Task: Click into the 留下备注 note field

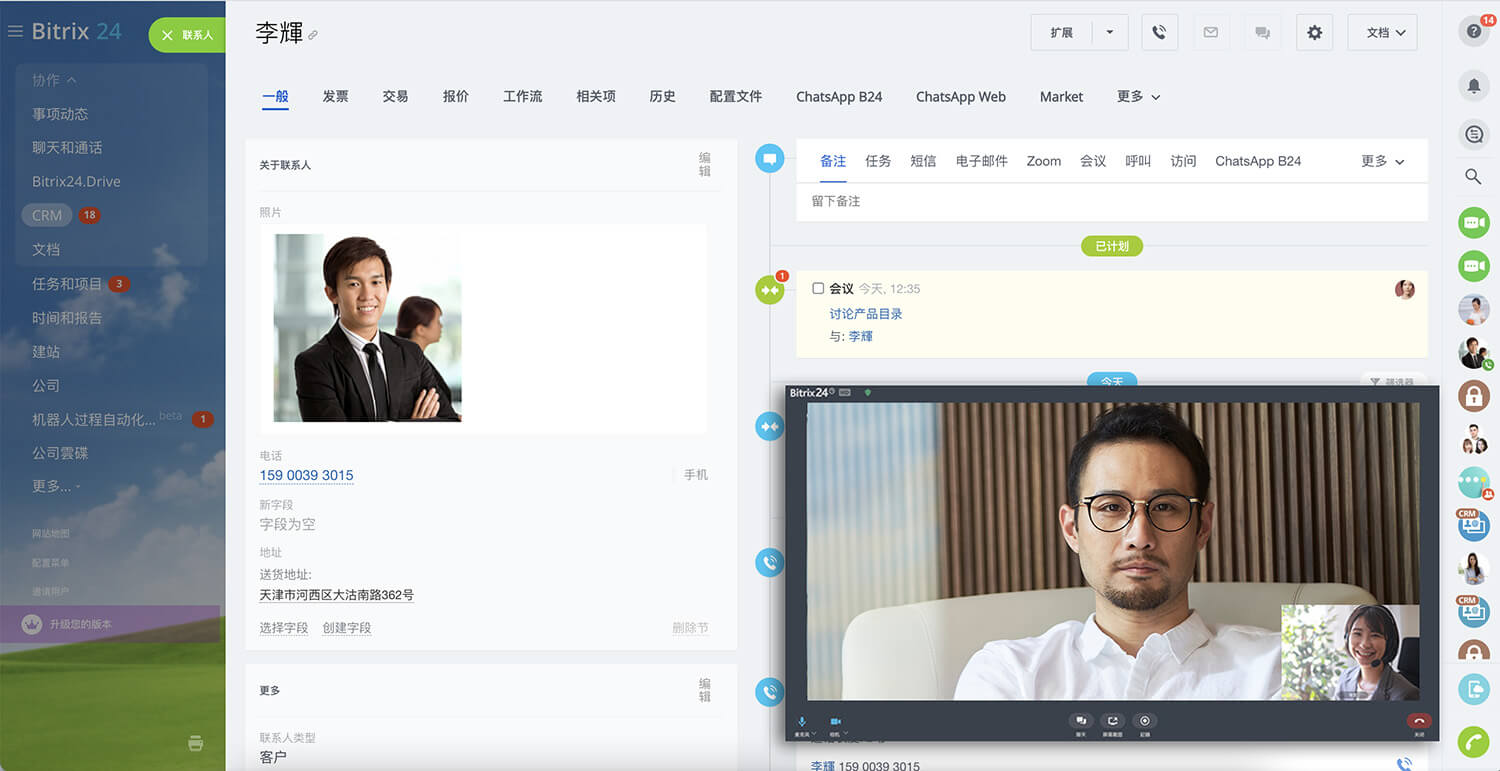Action: click(1112, 202)
